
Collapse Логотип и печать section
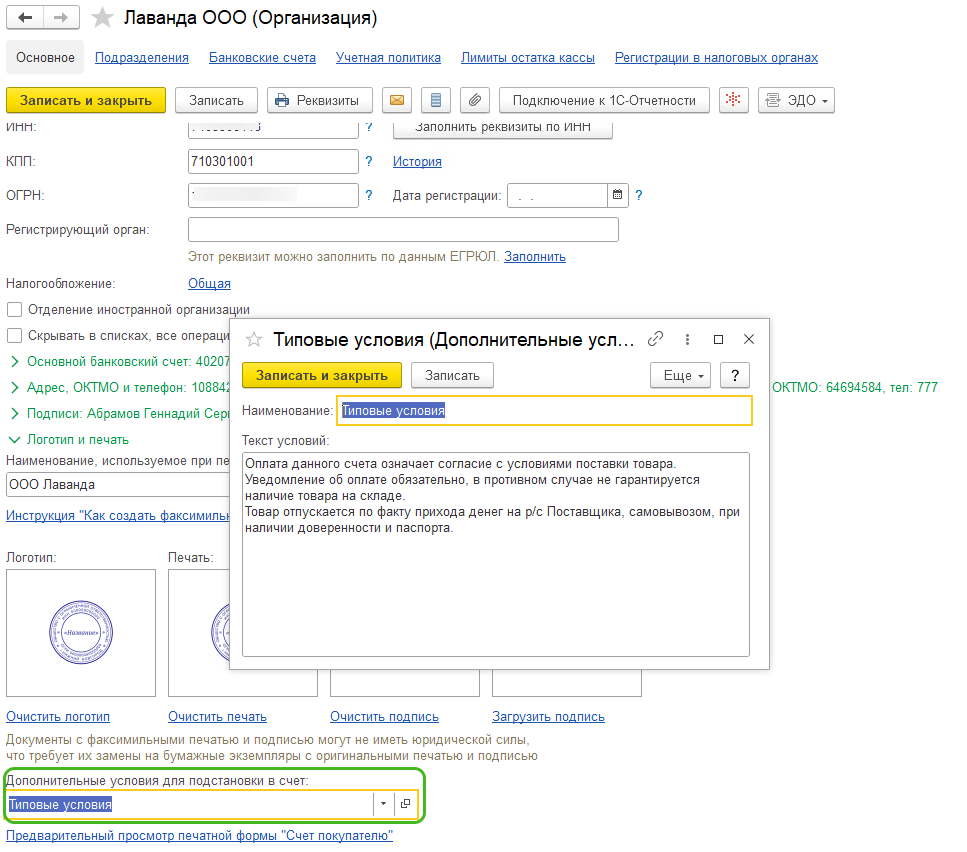(x=14, y=440)
